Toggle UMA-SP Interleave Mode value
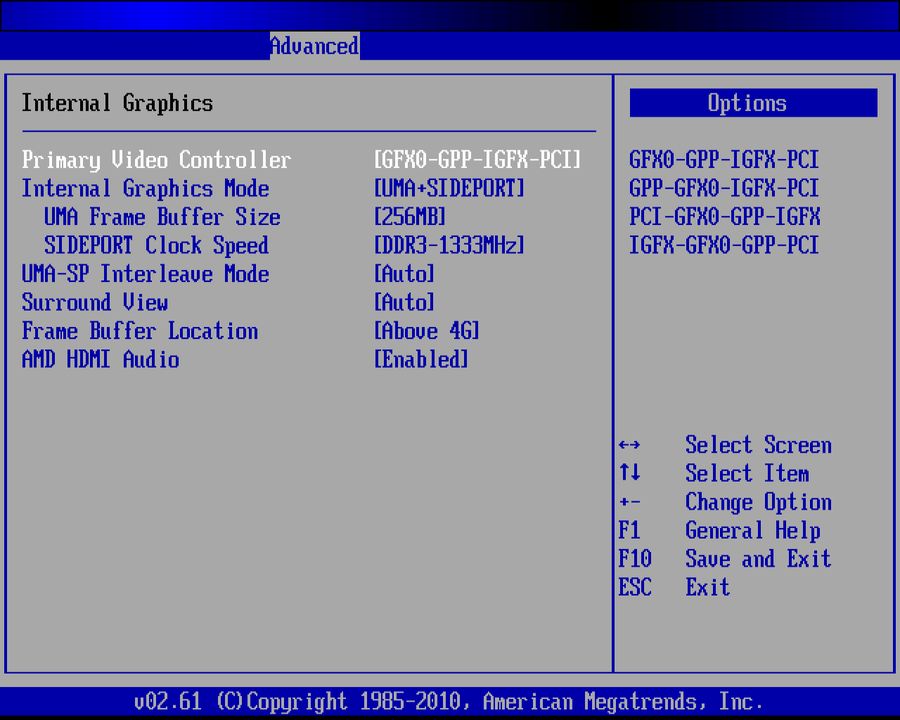900x720 pixels. [404, 274]
